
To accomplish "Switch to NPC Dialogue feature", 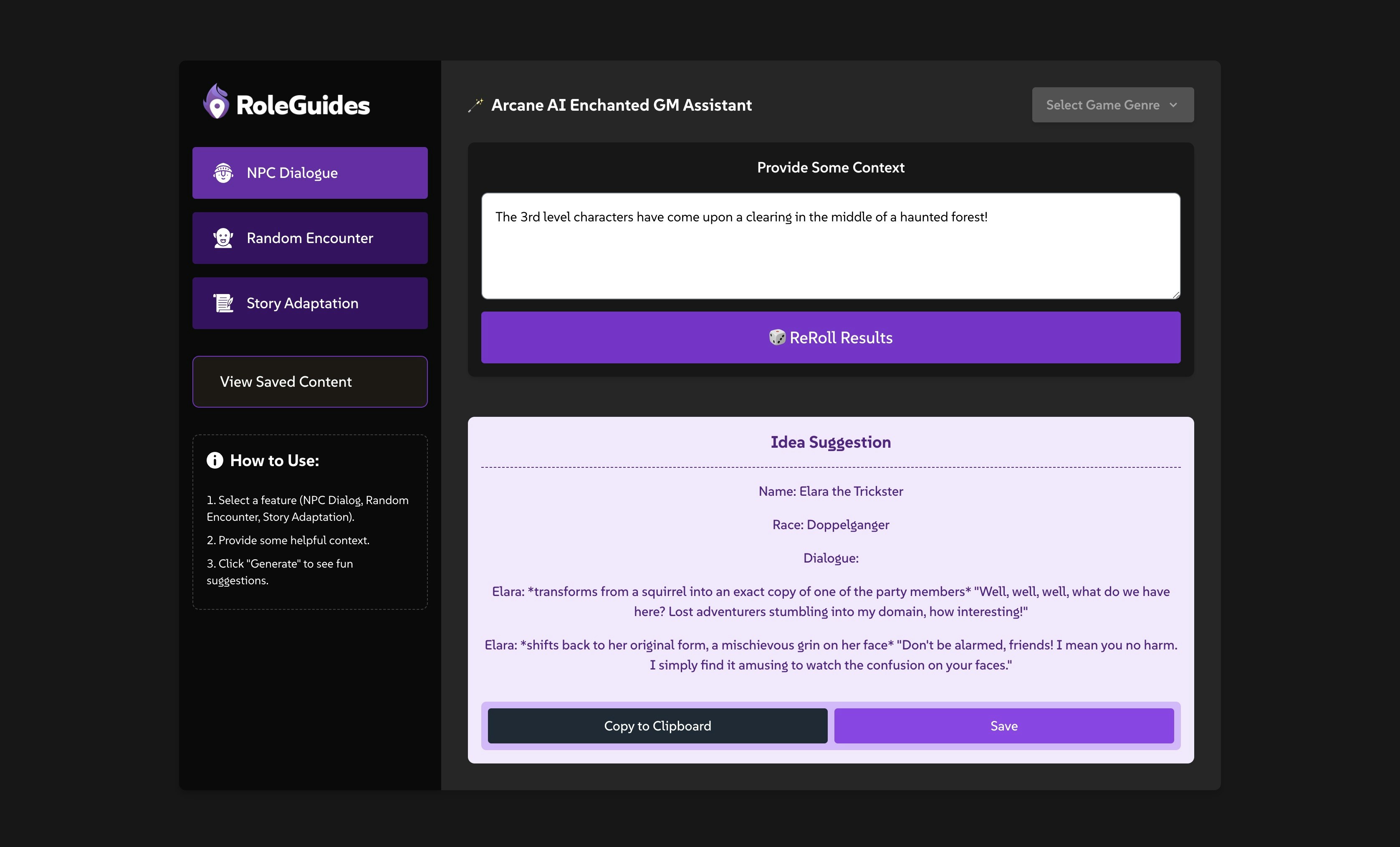I will 310,173.
